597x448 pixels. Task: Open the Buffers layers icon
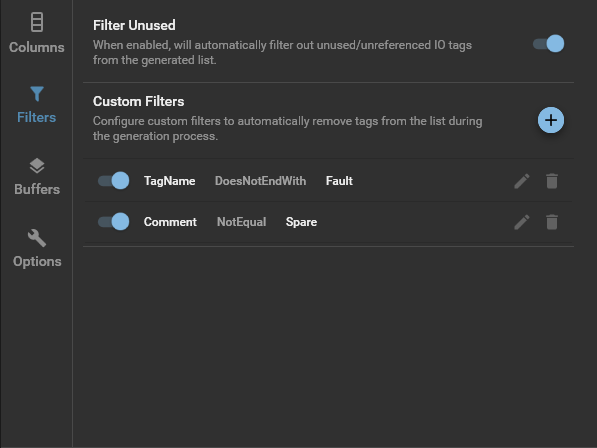37,166
